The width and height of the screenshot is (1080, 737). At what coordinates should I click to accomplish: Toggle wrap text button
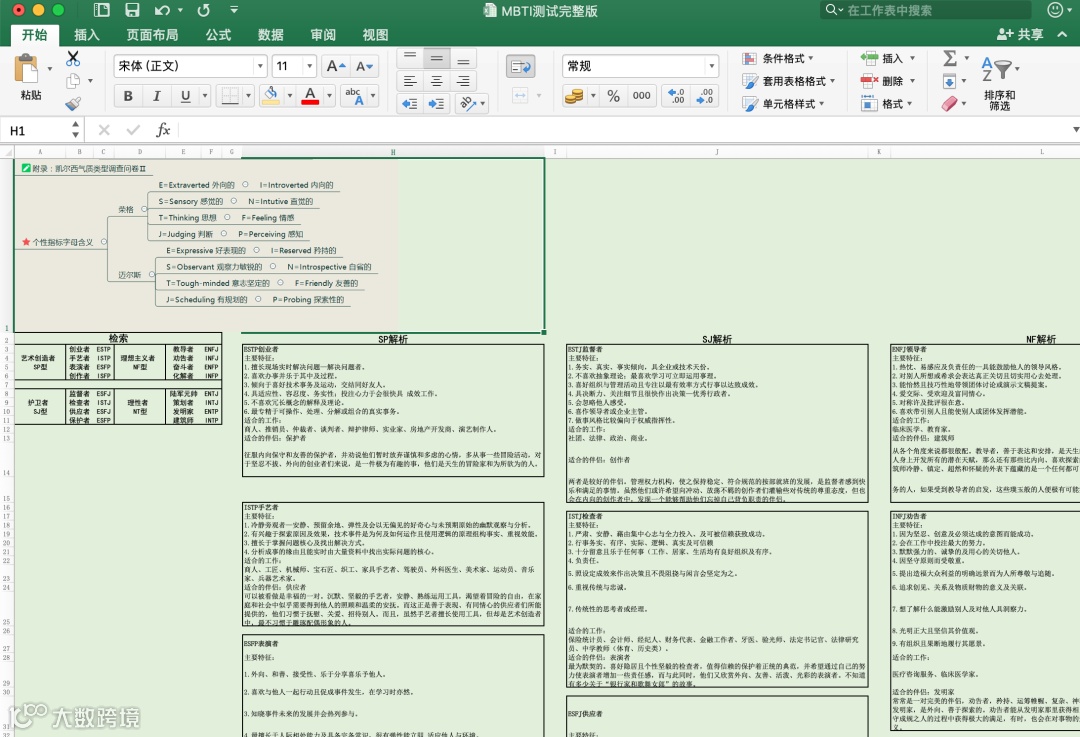[x=520, y=67]
